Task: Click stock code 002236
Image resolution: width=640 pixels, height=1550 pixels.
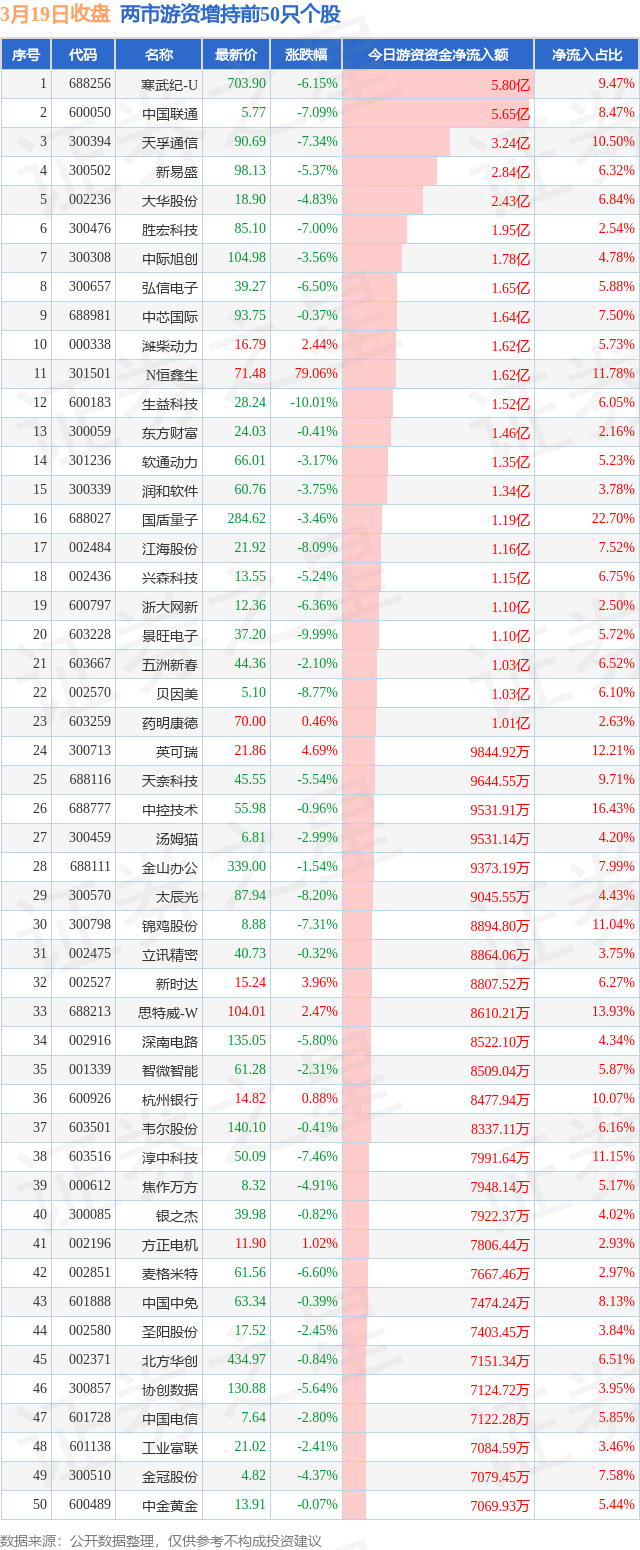Action: [x=91, y=201]
